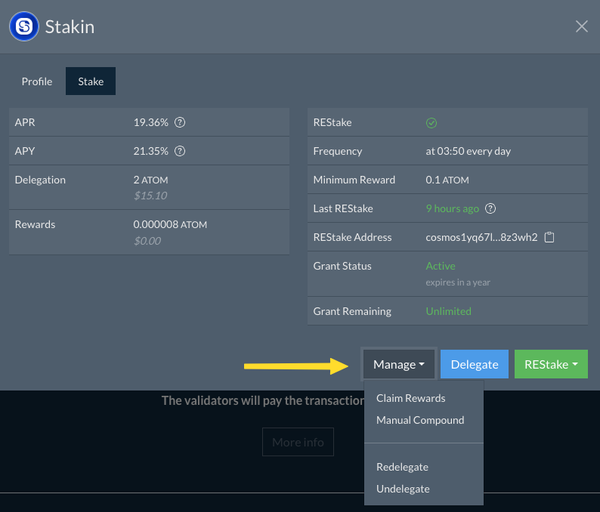Click the APY help question mark icon
The height and width of the screenshot is (512, 600).
(180, 151)
